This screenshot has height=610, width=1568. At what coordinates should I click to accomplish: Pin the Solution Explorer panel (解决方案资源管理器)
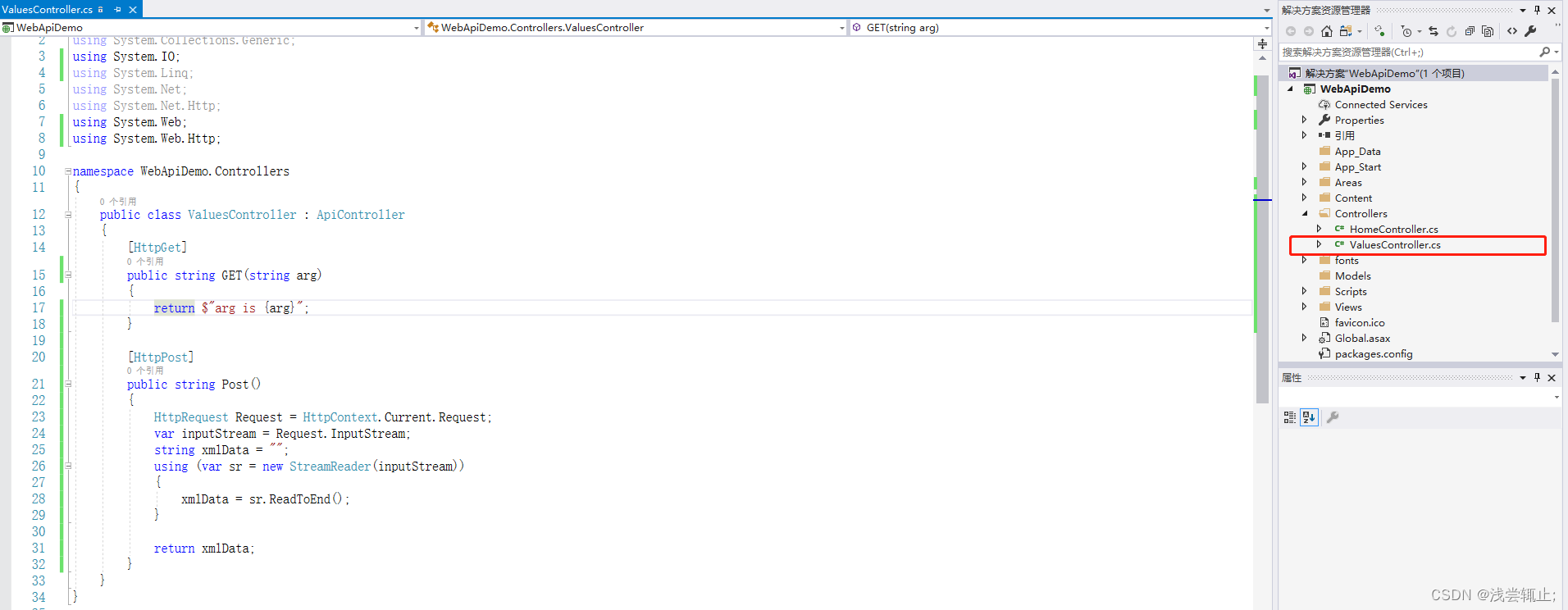(1537, 11)
